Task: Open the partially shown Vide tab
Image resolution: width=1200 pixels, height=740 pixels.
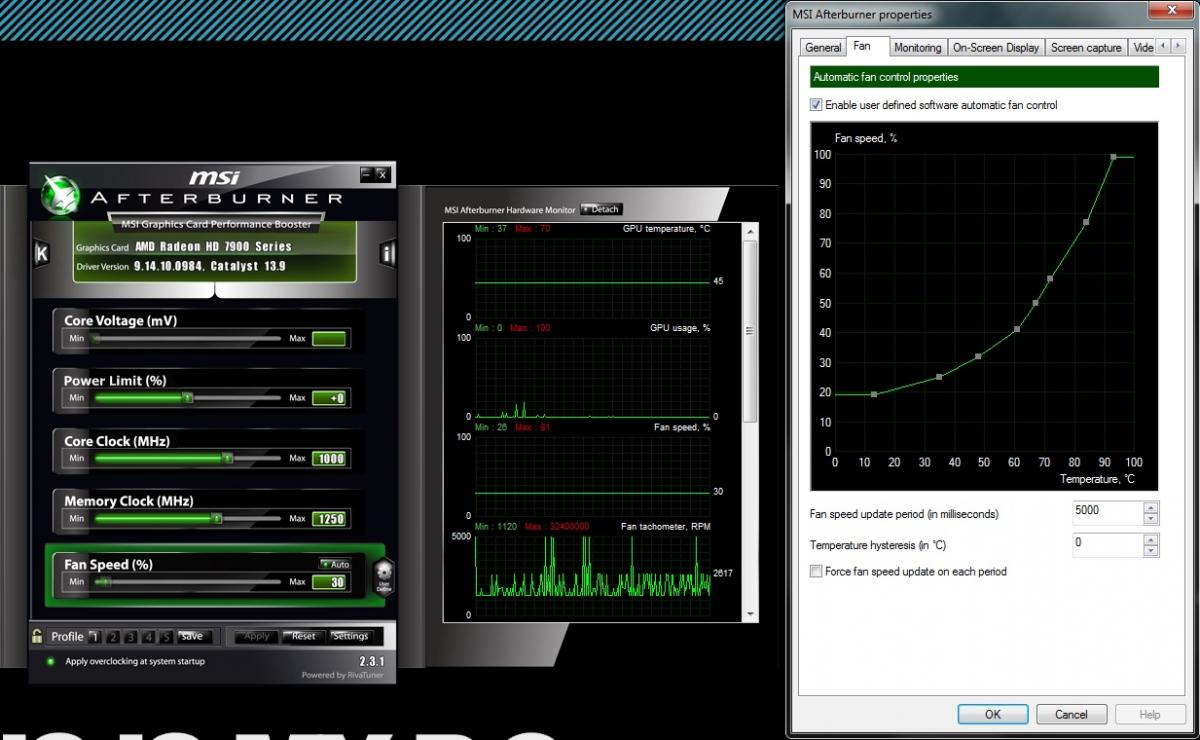Action: pyautogui.click(x=1143, y=47)
